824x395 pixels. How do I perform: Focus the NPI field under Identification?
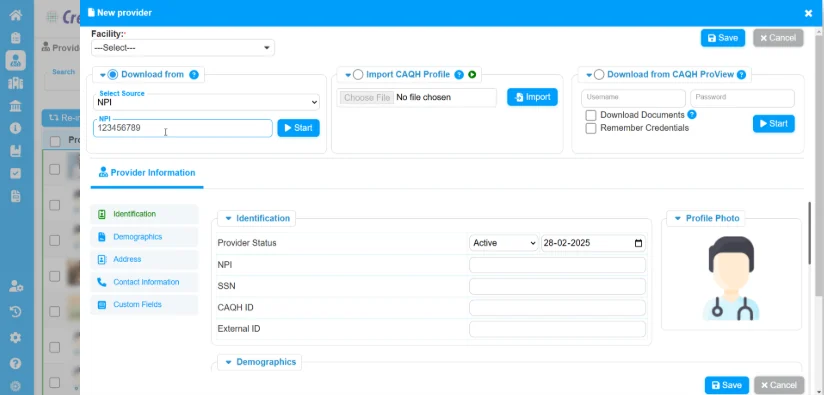(x=557, y=265)
